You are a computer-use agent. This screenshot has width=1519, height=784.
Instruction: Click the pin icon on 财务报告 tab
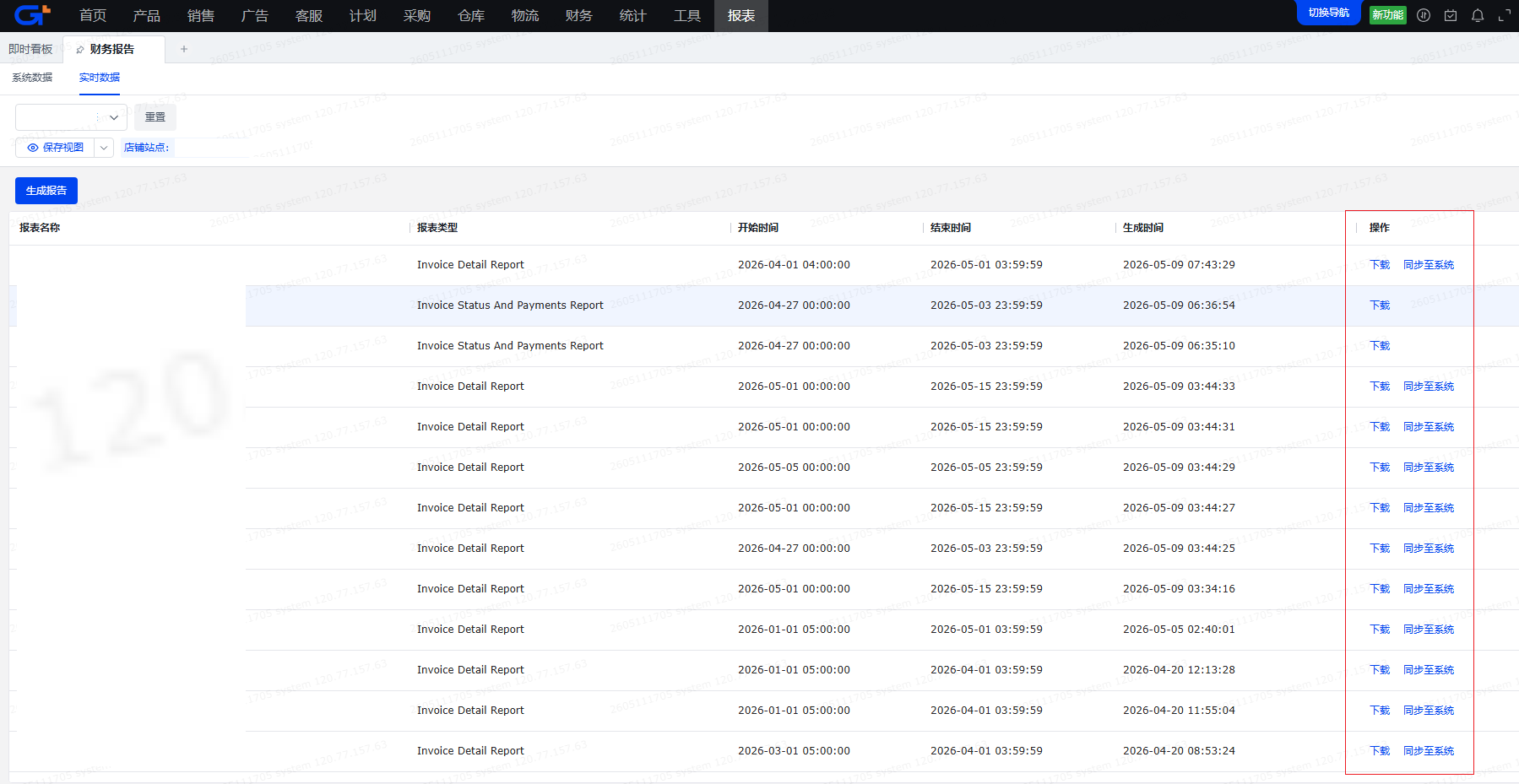pyautogui.click(x=80, y=50)
